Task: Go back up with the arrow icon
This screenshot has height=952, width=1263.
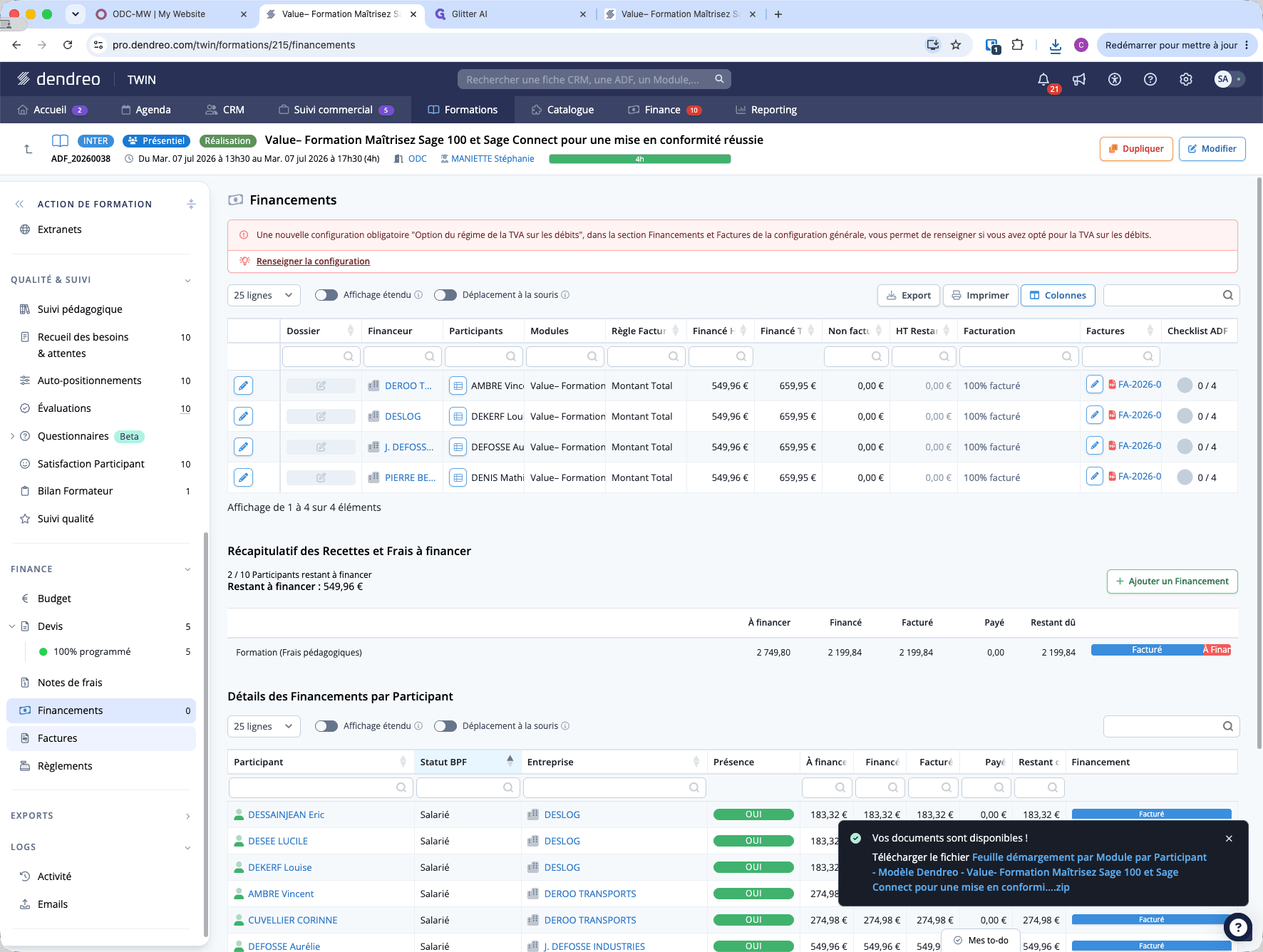Action: (29, 148)
